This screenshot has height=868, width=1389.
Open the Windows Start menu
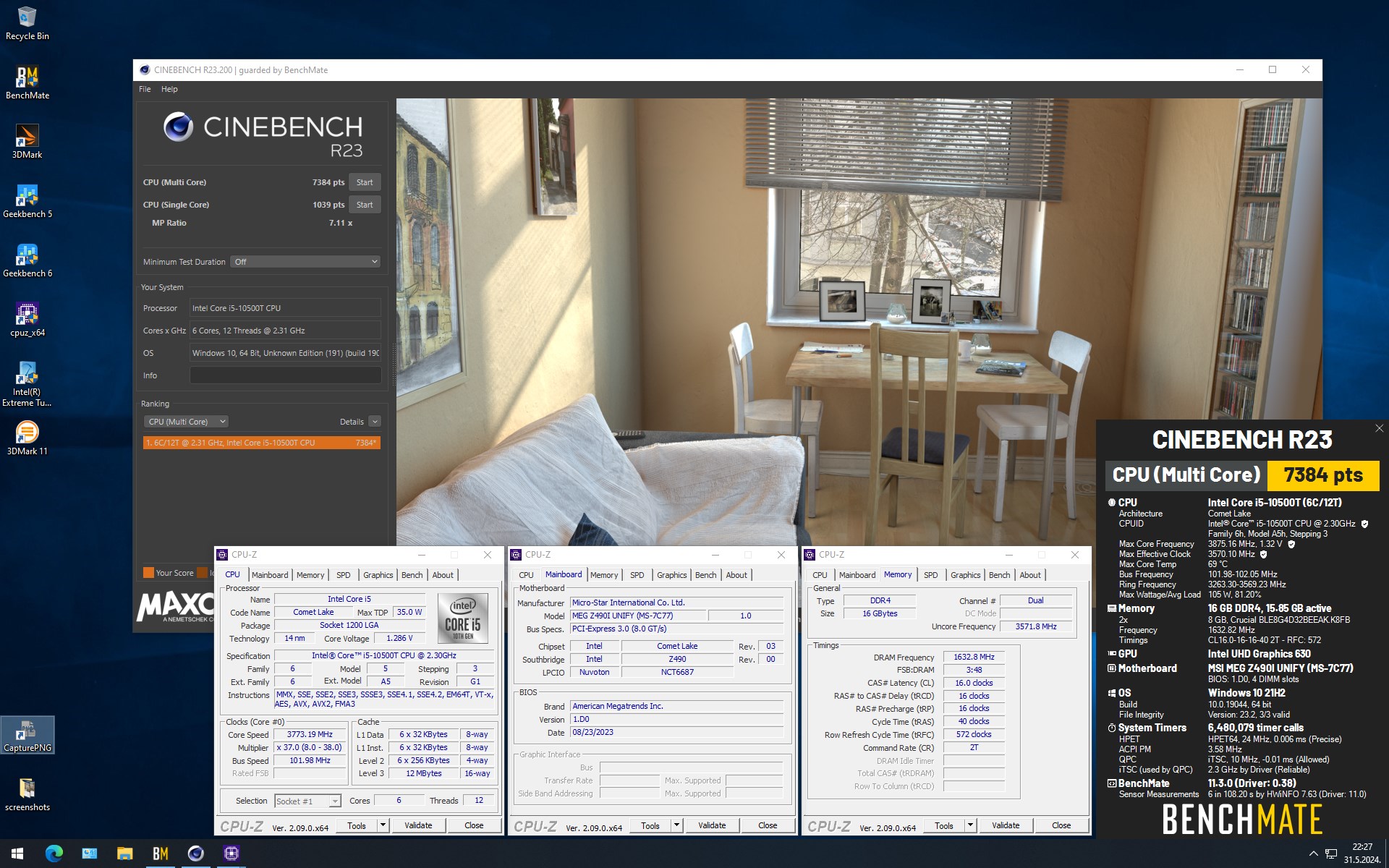tap(17, 854)
